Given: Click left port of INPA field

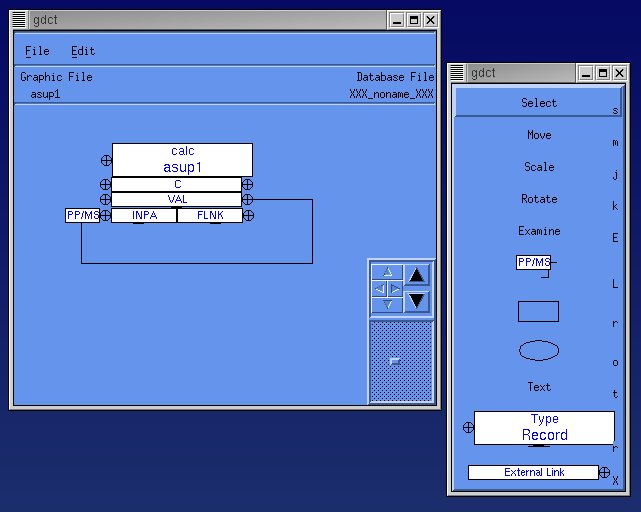Looking at the screenshot, I should click(105, 216).
